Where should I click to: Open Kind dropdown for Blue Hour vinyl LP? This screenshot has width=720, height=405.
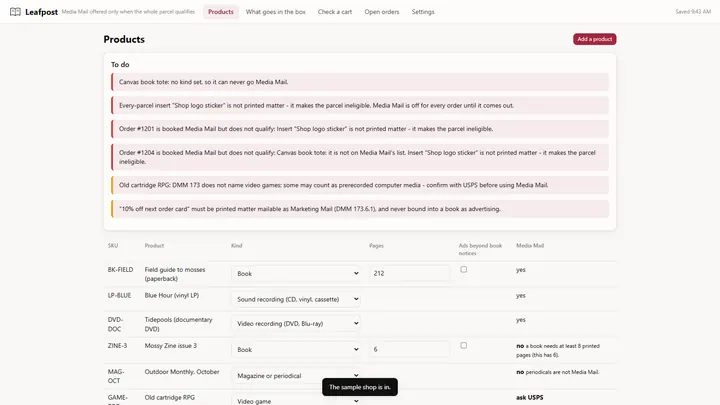[x=296, y=299]
